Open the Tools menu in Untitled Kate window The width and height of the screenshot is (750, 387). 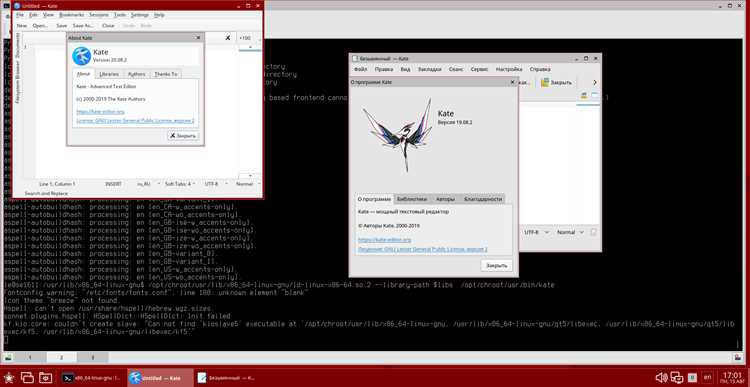pyautogui.click(x=120, y=15)
